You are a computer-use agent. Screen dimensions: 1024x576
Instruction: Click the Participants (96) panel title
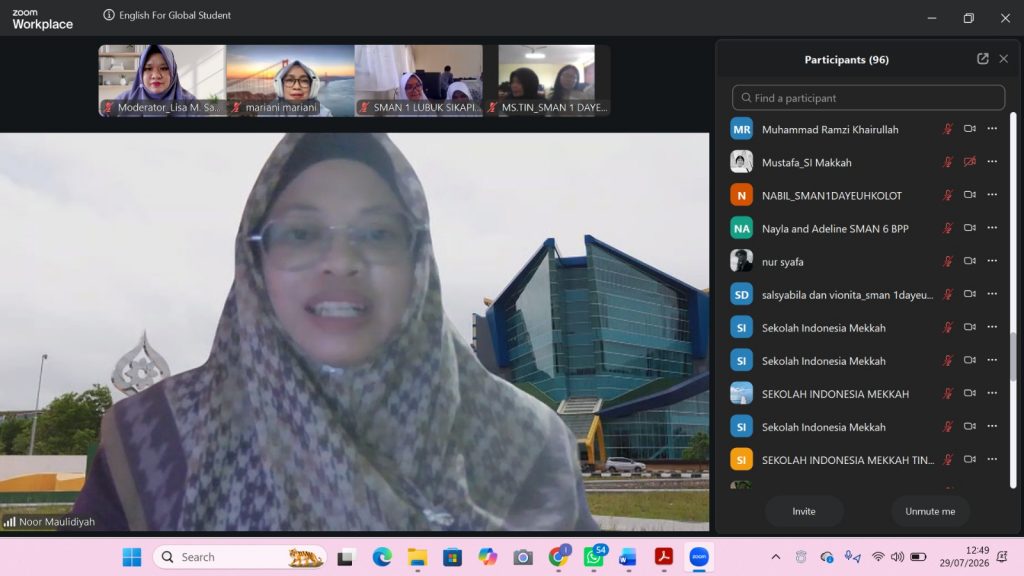coord(846,59)
